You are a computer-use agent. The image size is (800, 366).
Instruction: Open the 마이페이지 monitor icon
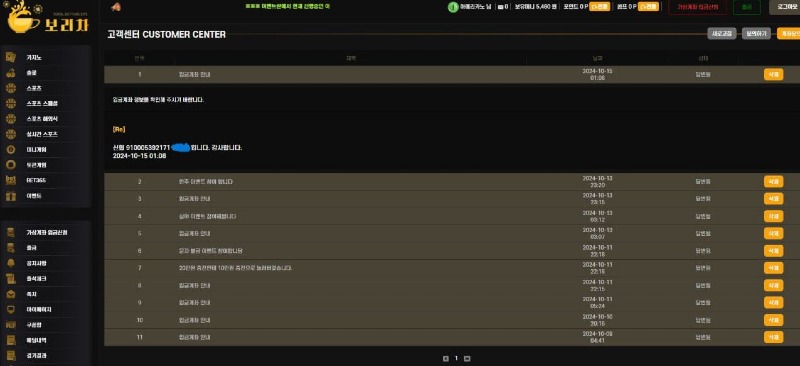click(11, 309)
